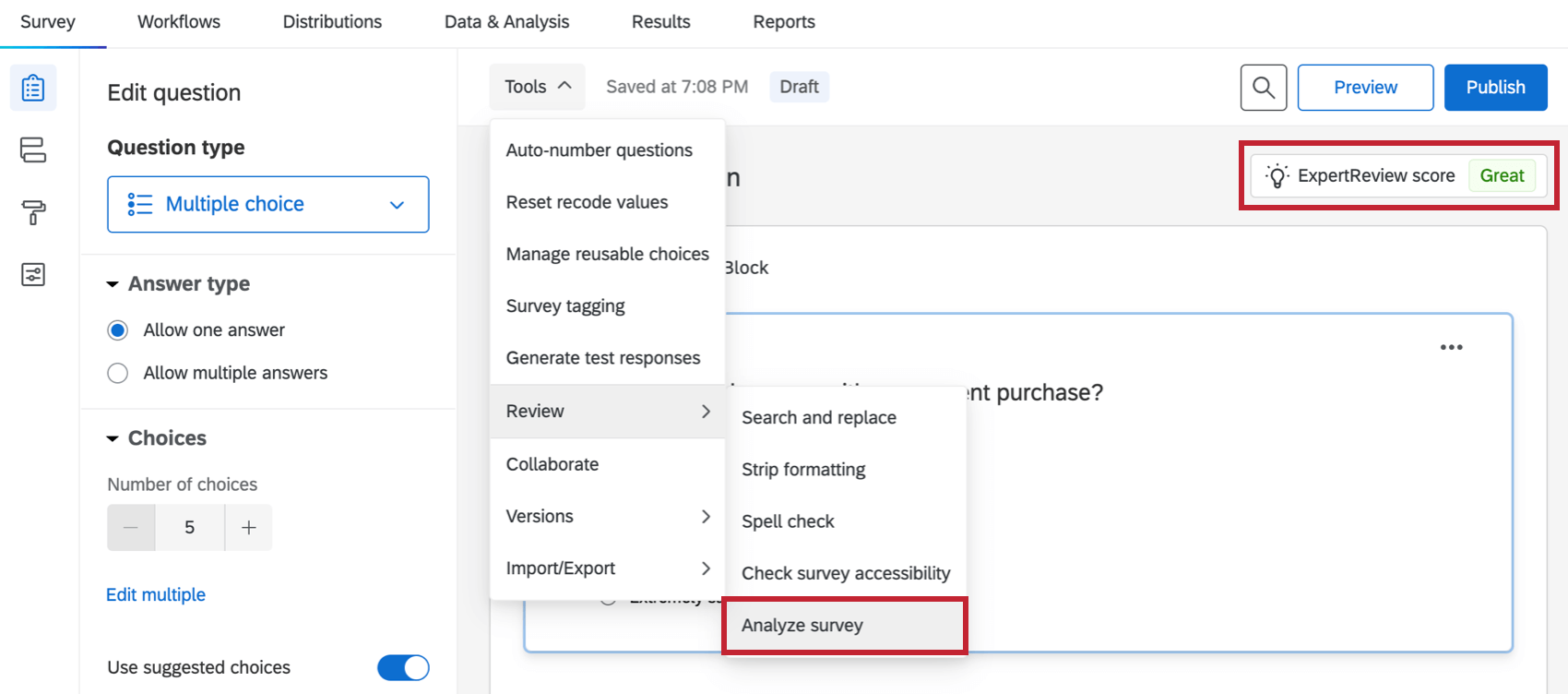Select Allow multiple answers radio button
Image resolution: width=1568 pixels, height=694 pixels.
[118, 373]
